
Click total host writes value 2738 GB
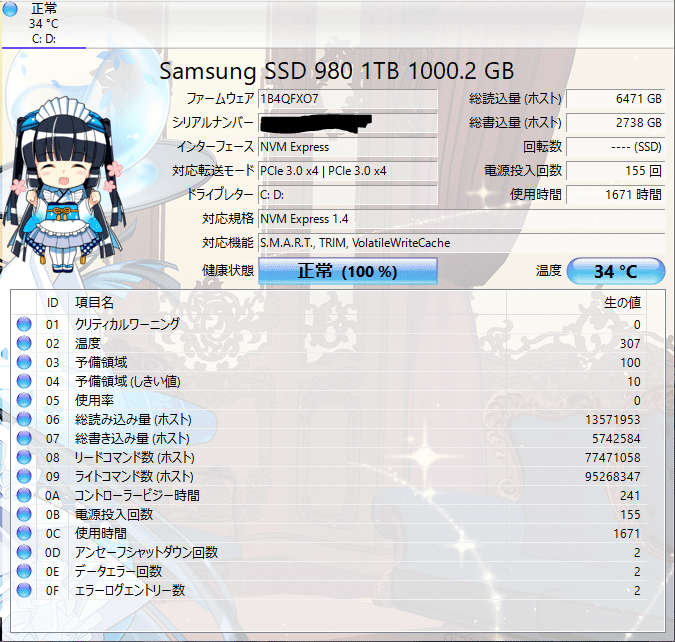(x=616, y=123)
